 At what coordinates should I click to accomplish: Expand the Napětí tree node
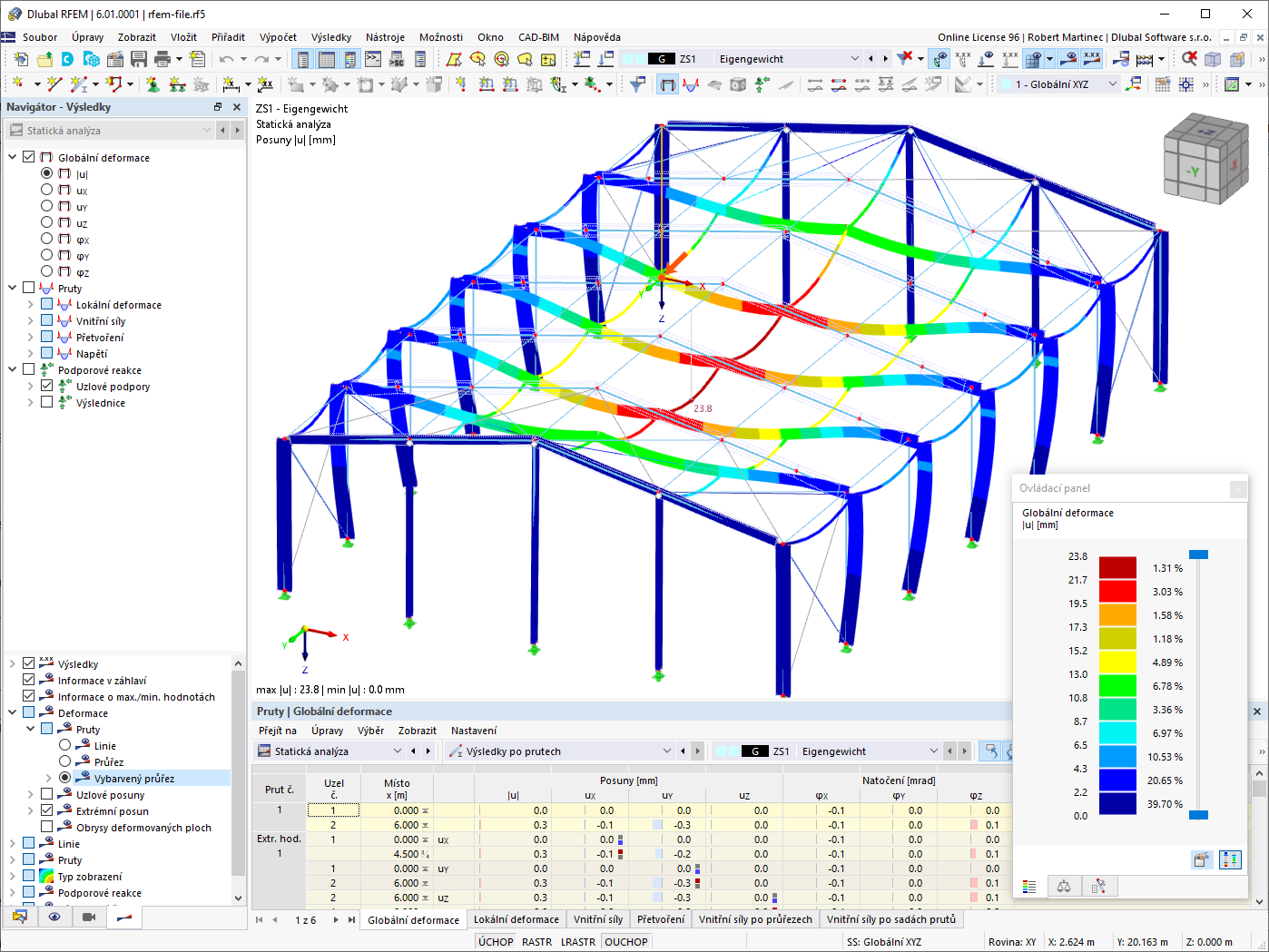[31, 353]
